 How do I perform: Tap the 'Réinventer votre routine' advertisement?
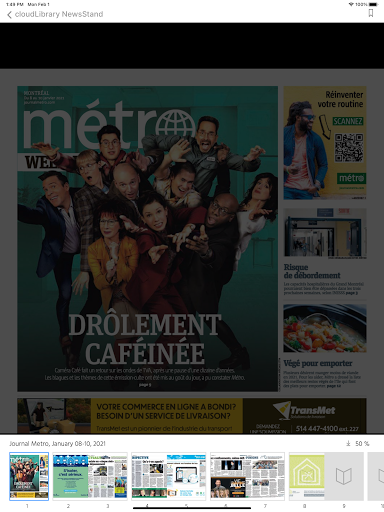[325, 143]
